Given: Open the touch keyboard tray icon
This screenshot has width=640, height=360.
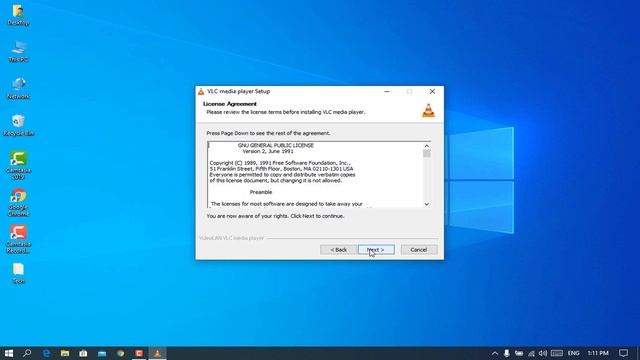Looking at the screenshot, I should (x=557, y=353).
